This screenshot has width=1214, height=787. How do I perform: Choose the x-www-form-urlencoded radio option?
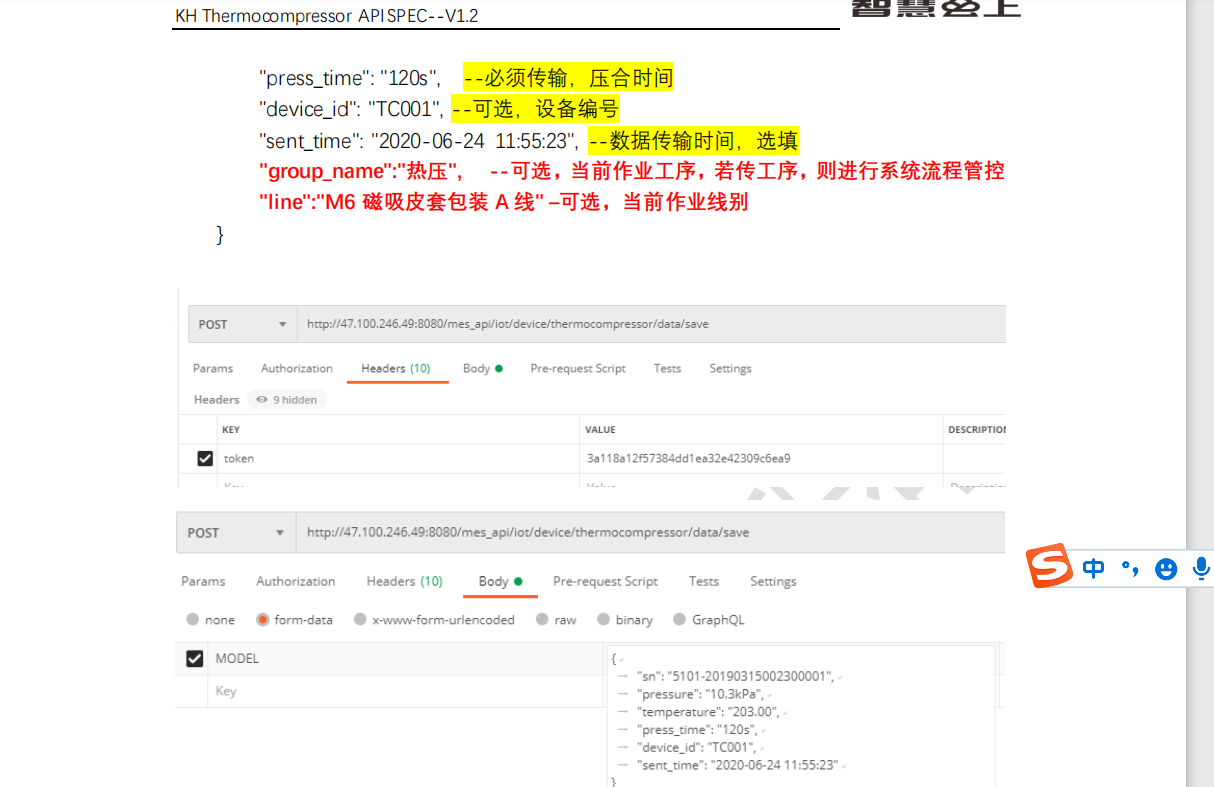pos(360,620)
